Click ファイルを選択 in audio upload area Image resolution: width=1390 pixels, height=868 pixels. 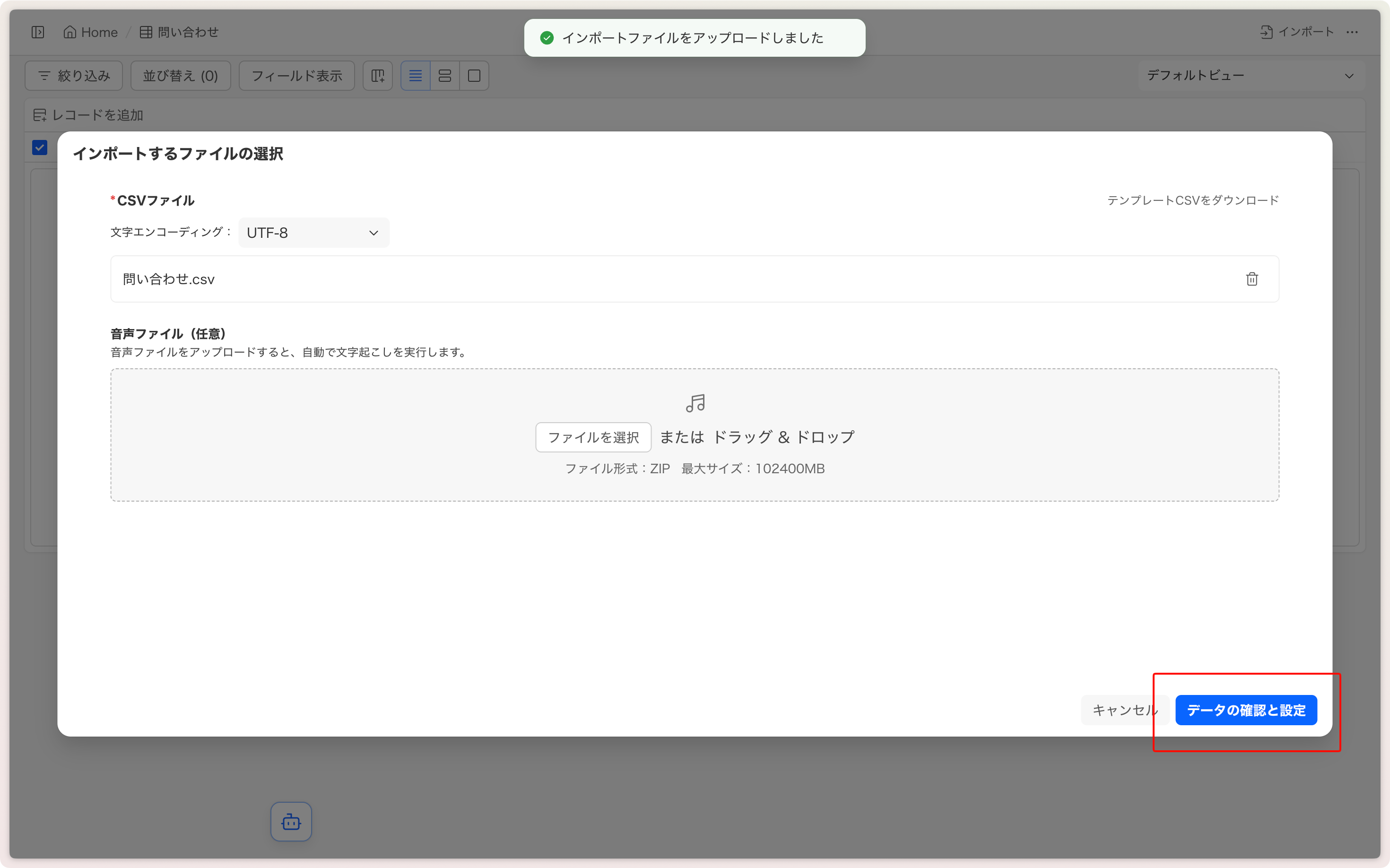pyautogui.click(x=593, y=437)
